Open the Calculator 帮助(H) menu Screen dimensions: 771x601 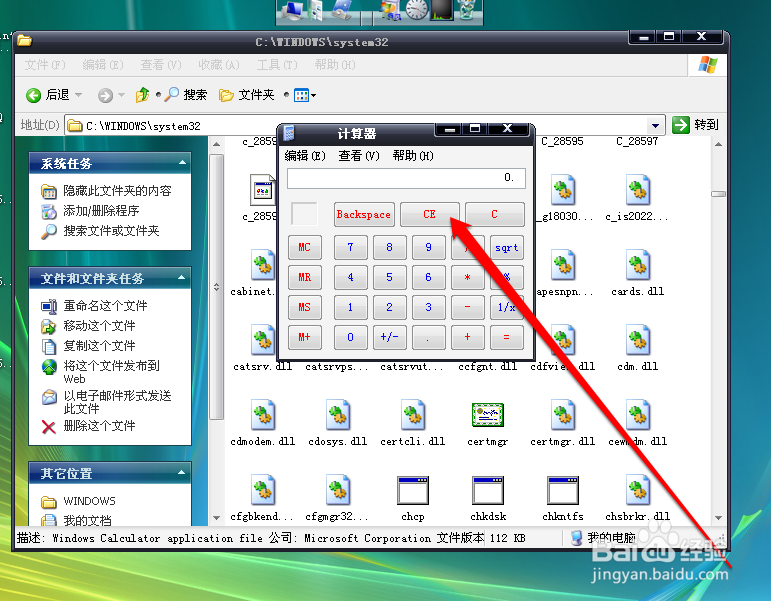[413, 156]
